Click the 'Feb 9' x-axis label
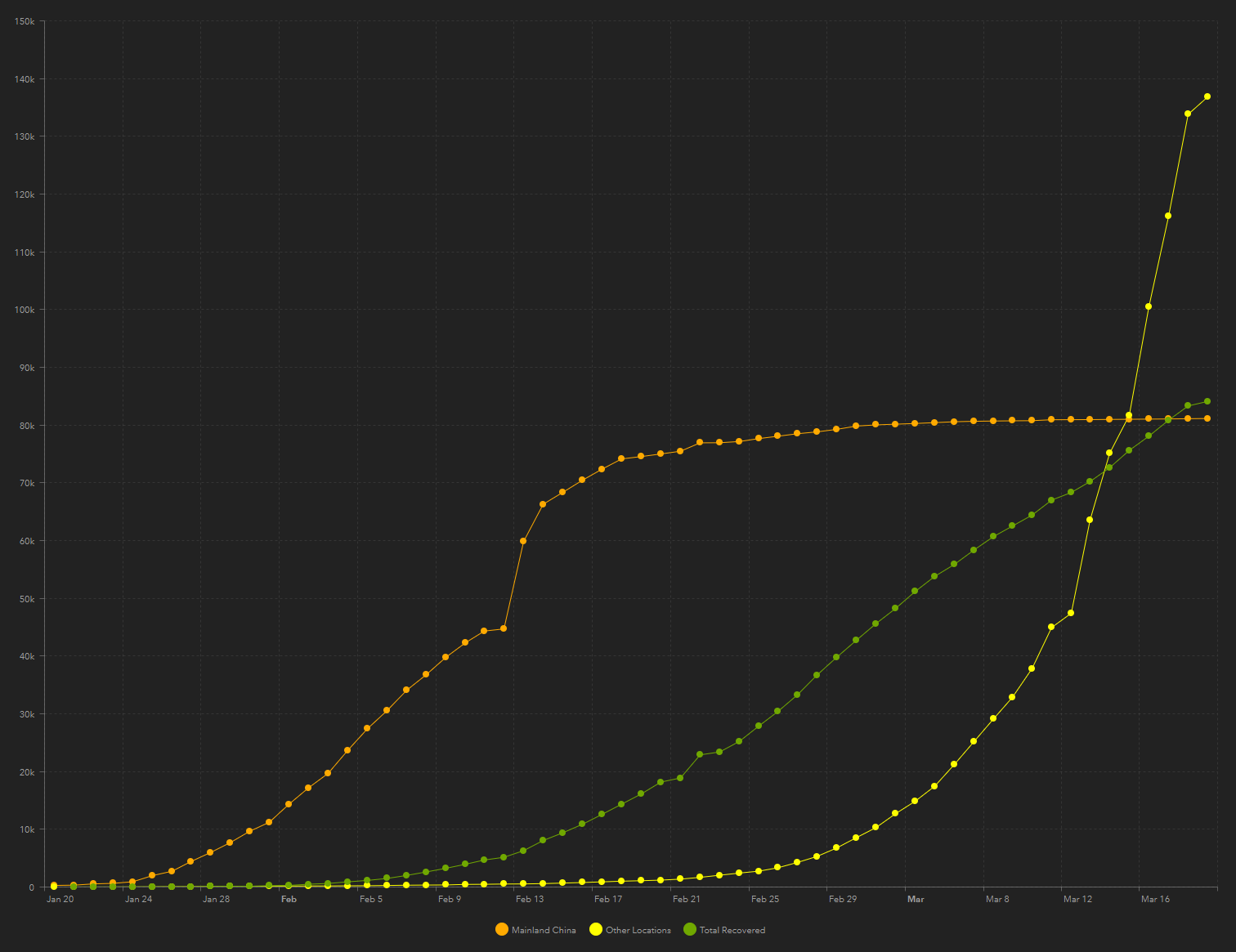This screenshot has width=1236, height=952. pos(450,899)
